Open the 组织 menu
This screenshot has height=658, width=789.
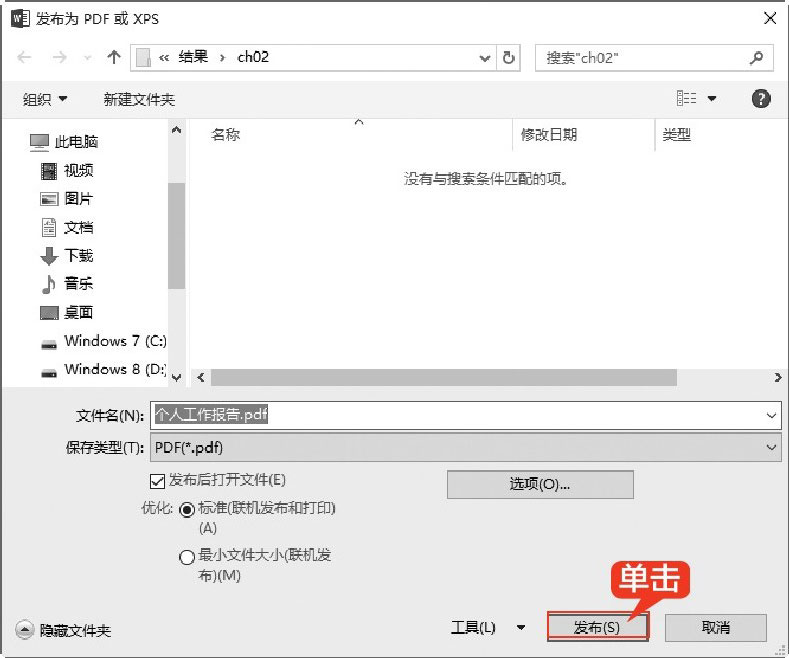(44, 99)
